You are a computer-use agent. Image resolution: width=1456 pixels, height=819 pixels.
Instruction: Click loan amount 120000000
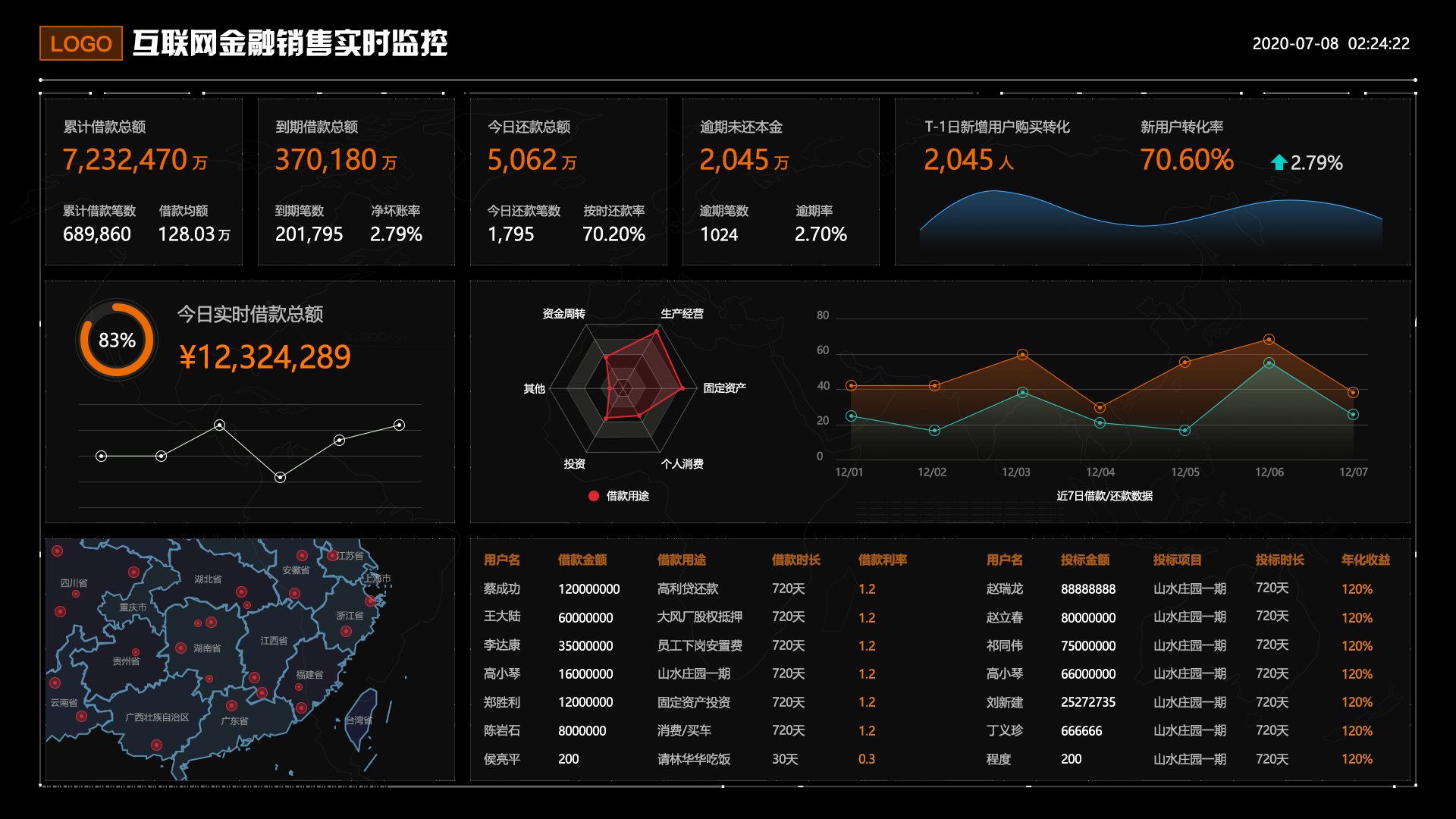[589, 589]
